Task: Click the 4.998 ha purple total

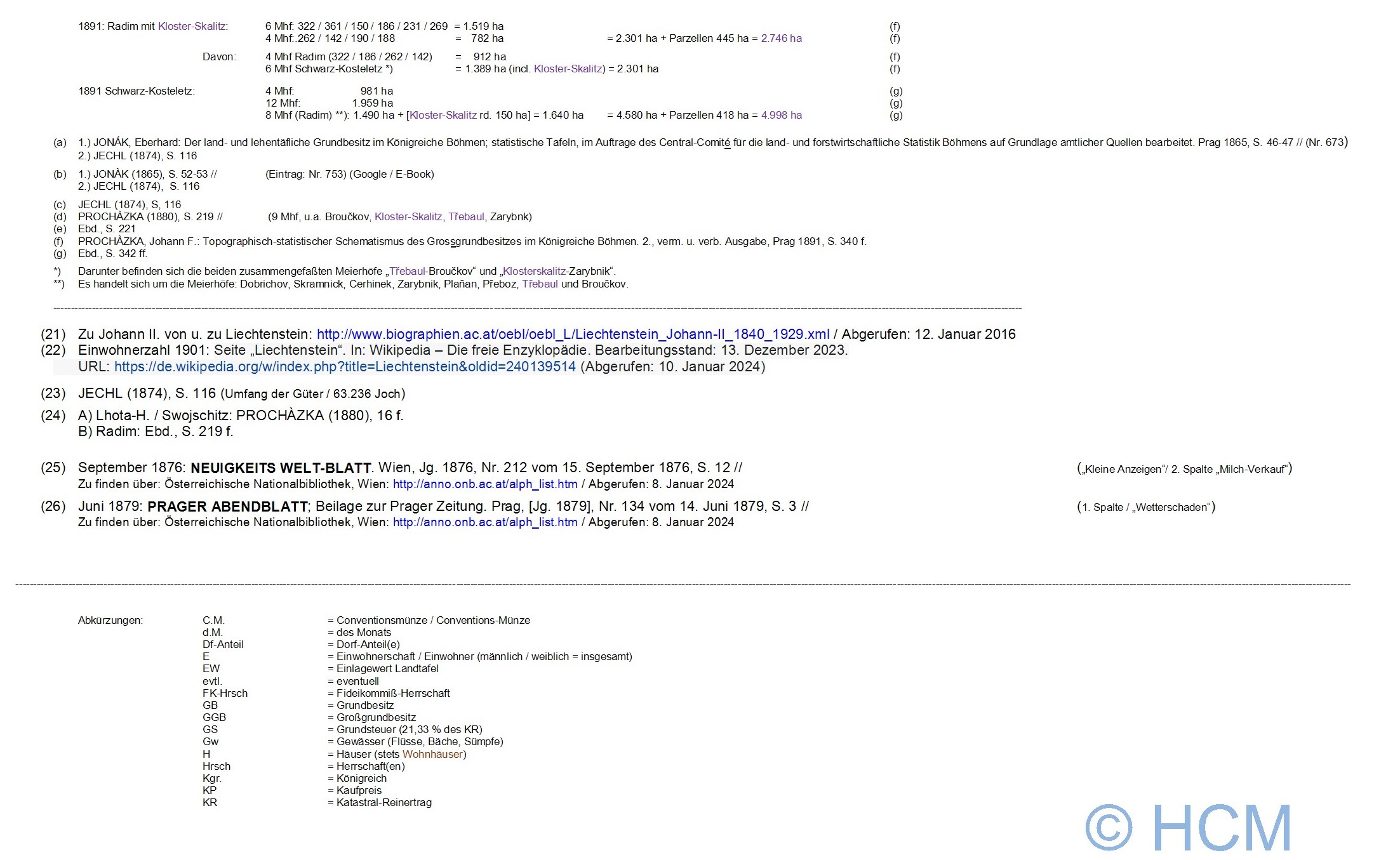Action: 781,116
